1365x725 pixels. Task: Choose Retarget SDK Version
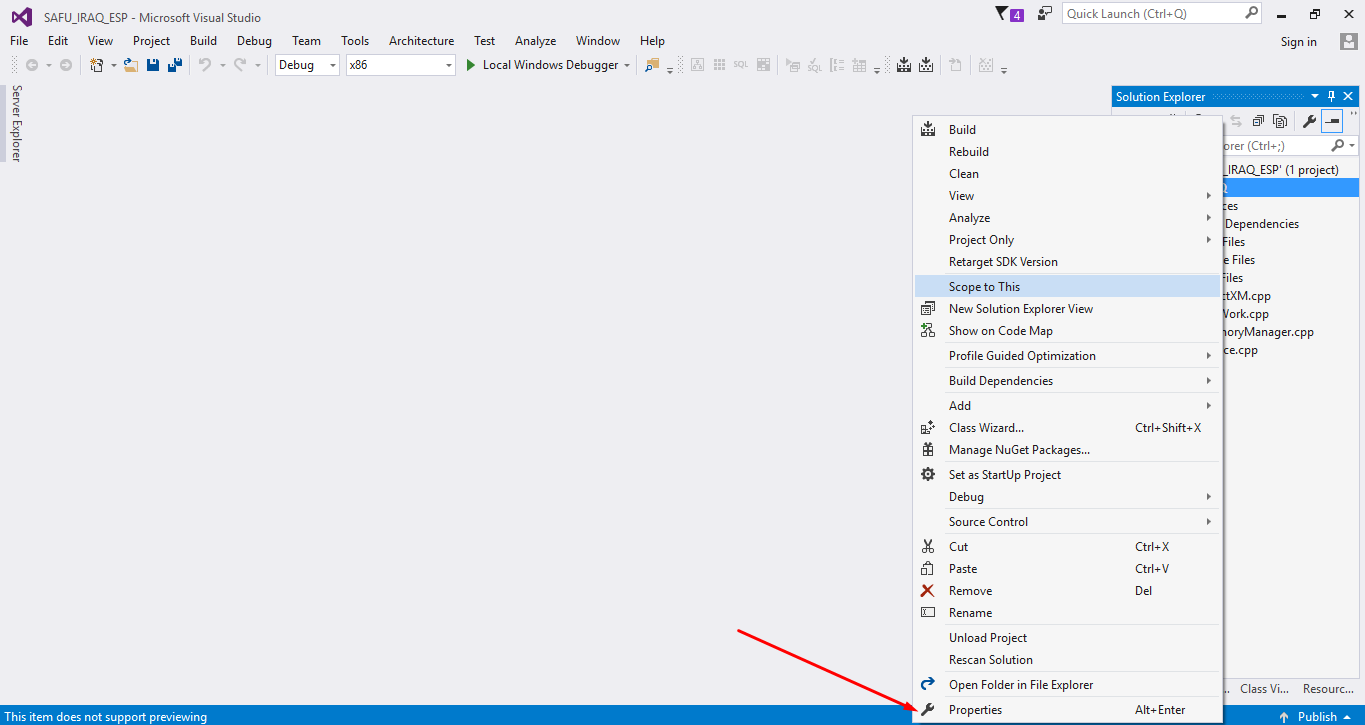click(1067, 262)
